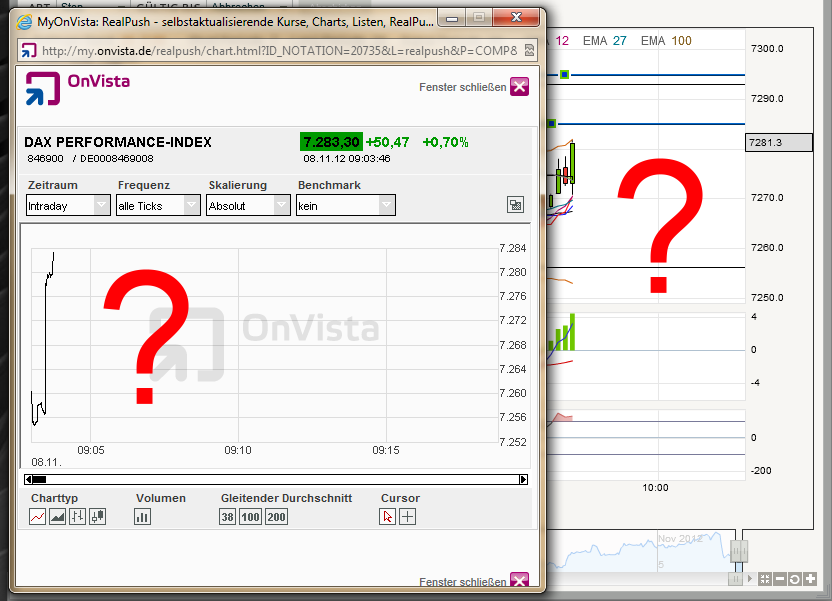Click the ISIN DE0008469008 text
The height and width of the screenshot is (601, 832).
pos(117,159)
